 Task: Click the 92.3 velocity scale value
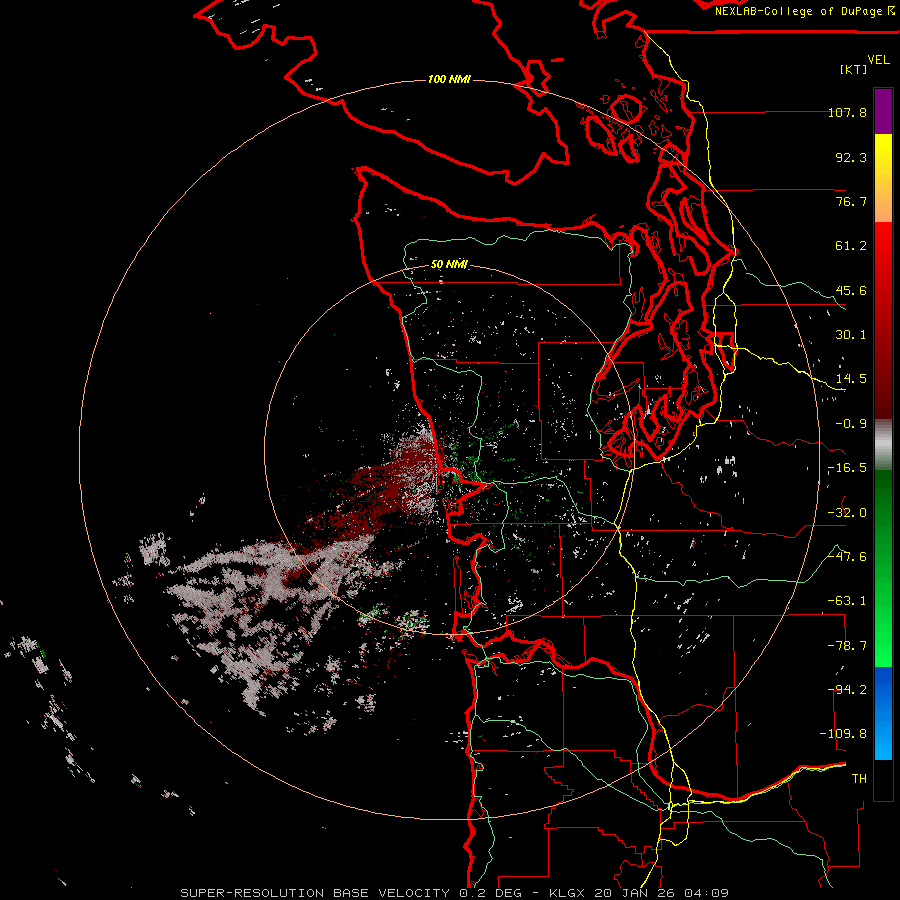click(x=851, y=157)
